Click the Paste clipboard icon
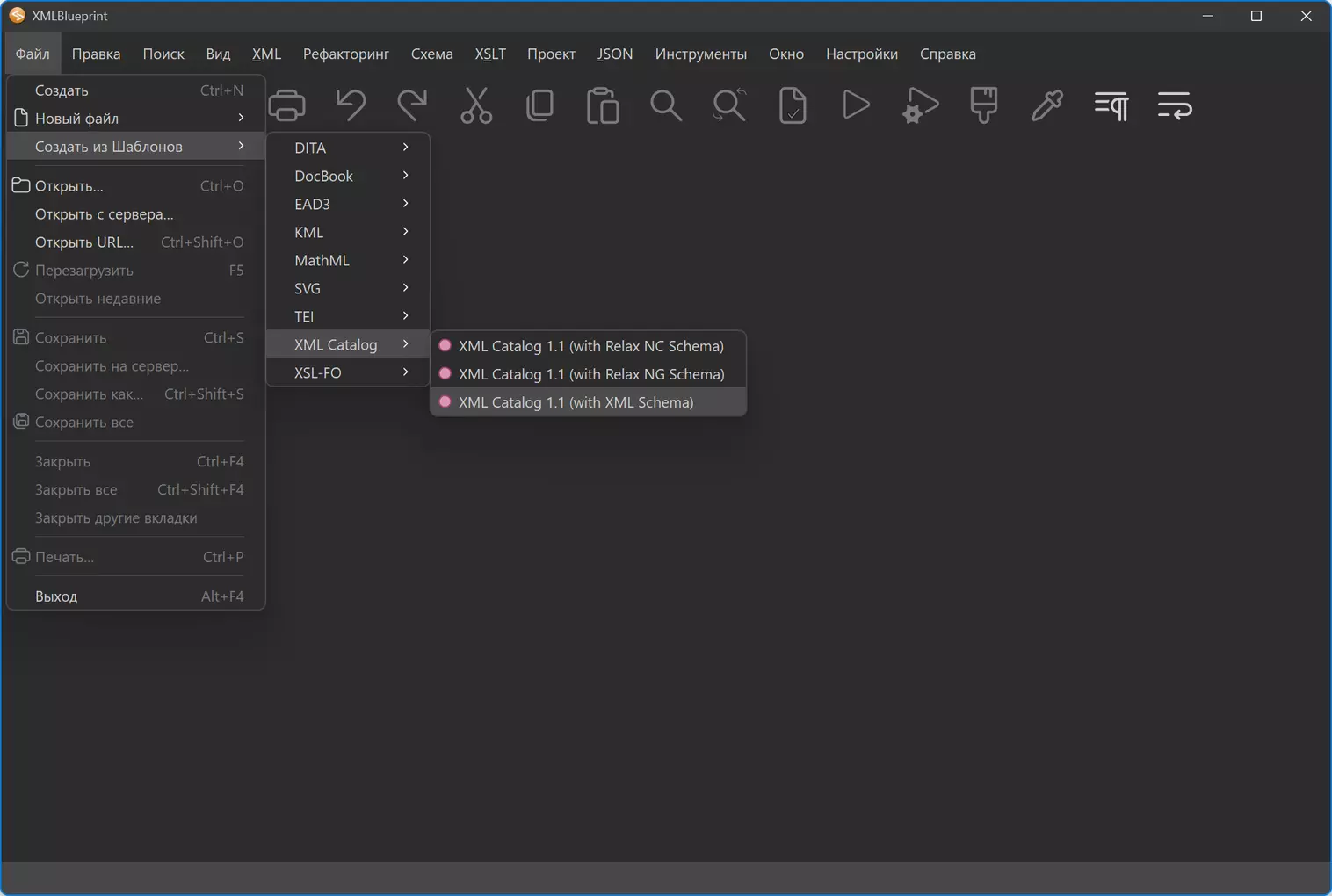This screenshot has width=1332, height=896. pos(603,105)
